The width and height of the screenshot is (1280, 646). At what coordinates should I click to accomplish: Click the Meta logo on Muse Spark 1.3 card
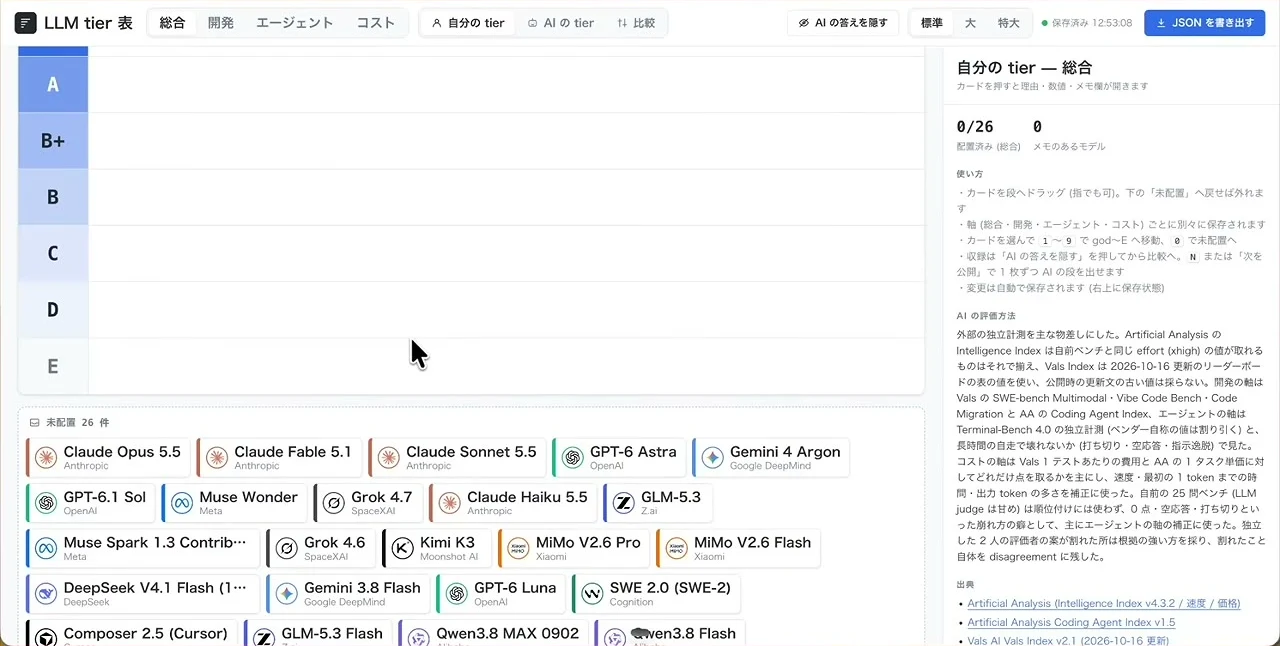click(46, 548)
